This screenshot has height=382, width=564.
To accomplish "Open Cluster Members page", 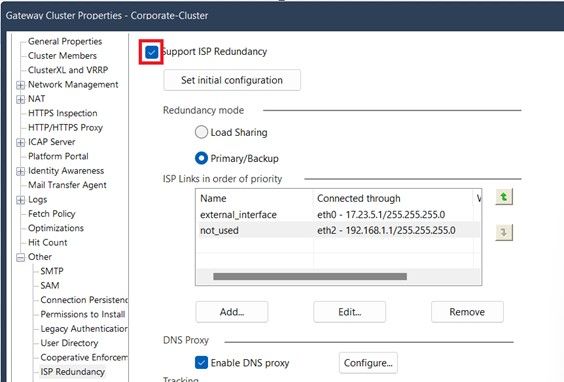I will [x=62, y=56].
